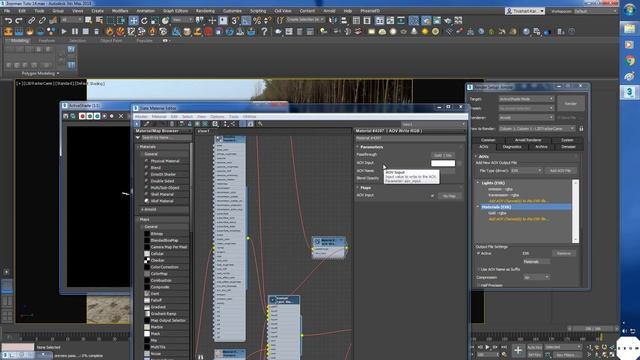Click the Passthrough material button
640x360 pixels.
click(443, 155)
